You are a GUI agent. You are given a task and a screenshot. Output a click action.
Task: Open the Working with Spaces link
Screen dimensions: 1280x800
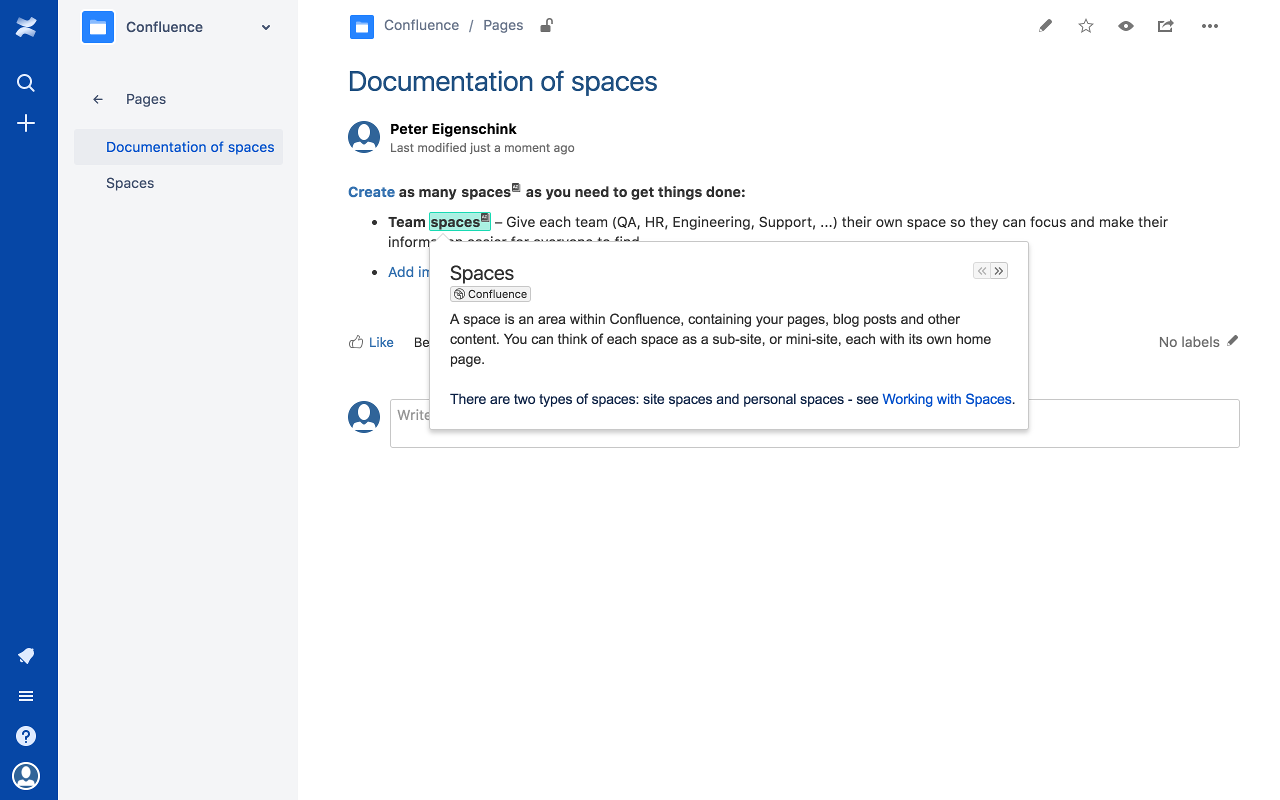point(946,399)
